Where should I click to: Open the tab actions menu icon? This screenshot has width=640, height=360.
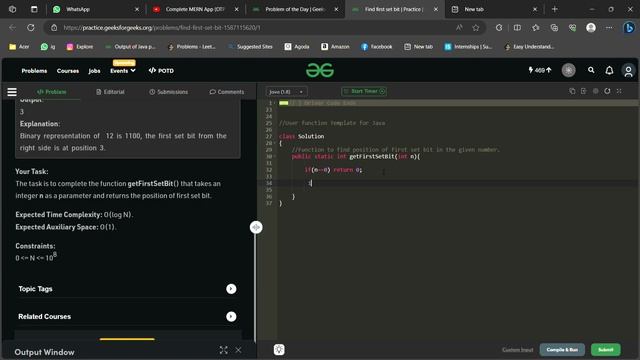34,9
